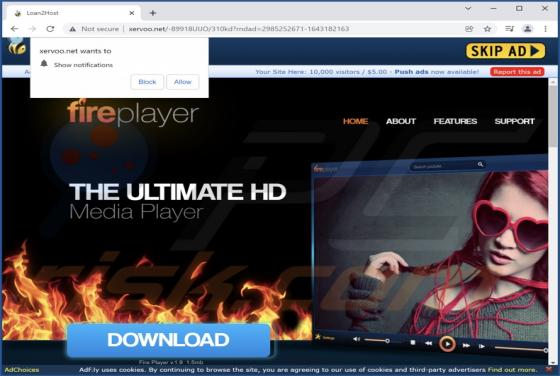Open the Push ads link
The width and height of the screenshot is (560, 376).
[x=411, y=72]
